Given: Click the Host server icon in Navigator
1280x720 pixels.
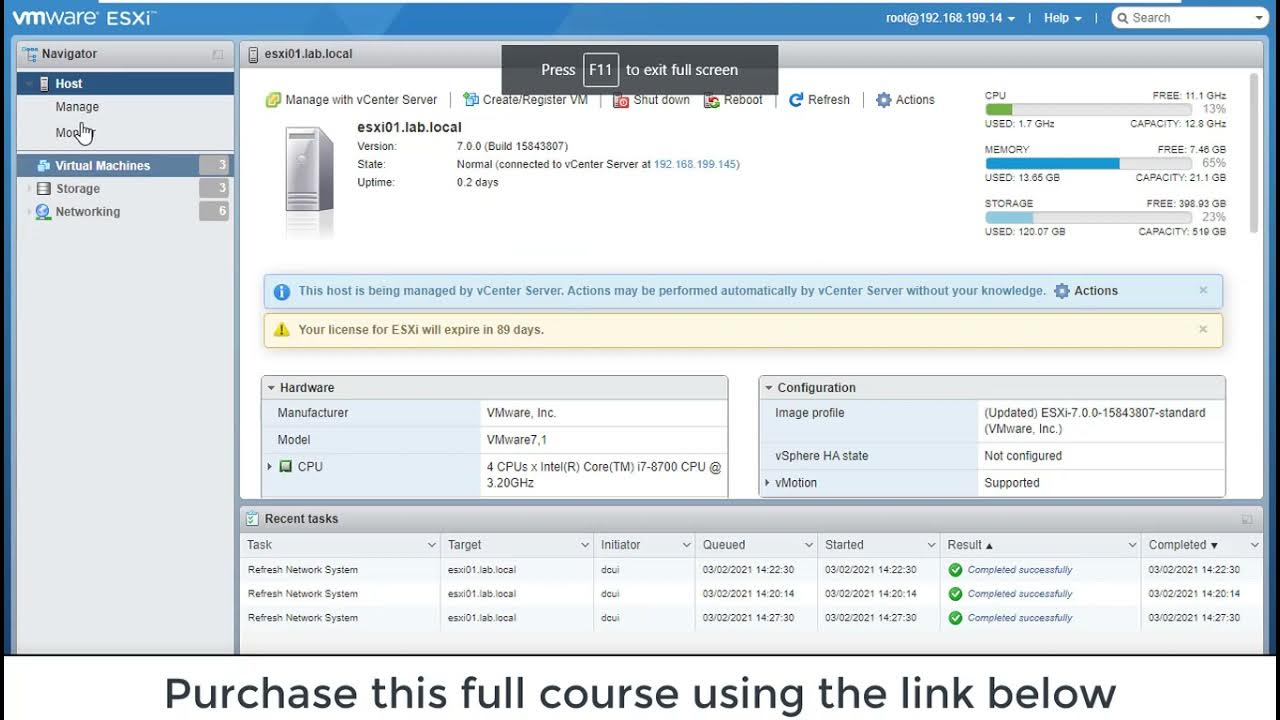Looking at the screenshot, I should [44, 84].
